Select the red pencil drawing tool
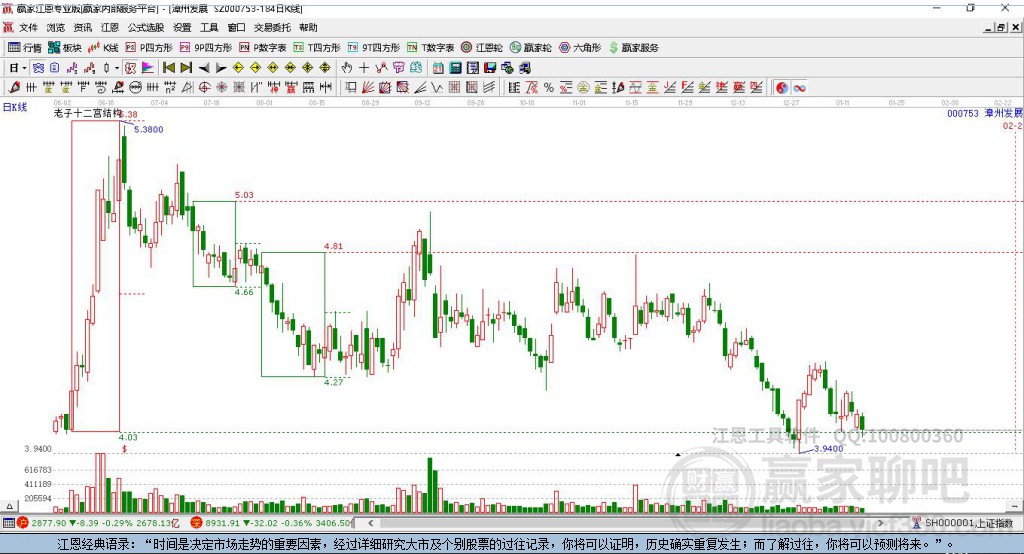The width and height of the screenshot is (1024, 554). point(14,88)
